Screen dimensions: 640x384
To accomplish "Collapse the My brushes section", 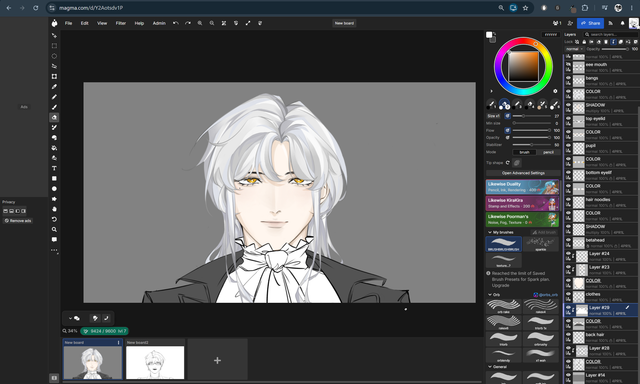I will pyautogui.click(x=490, y=232).
